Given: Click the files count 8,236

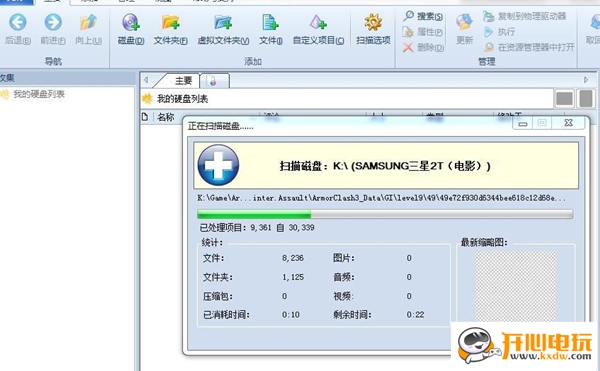Looking at the screenshot, I should (x=293, y=258).
